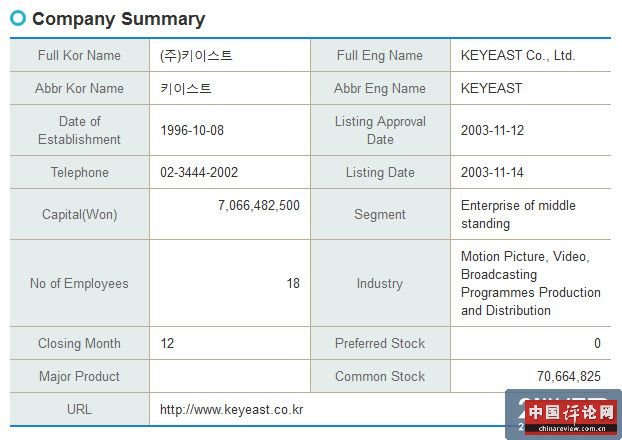
Task: Click the telephone number 02-3444-2002
Action: (199, 172)
